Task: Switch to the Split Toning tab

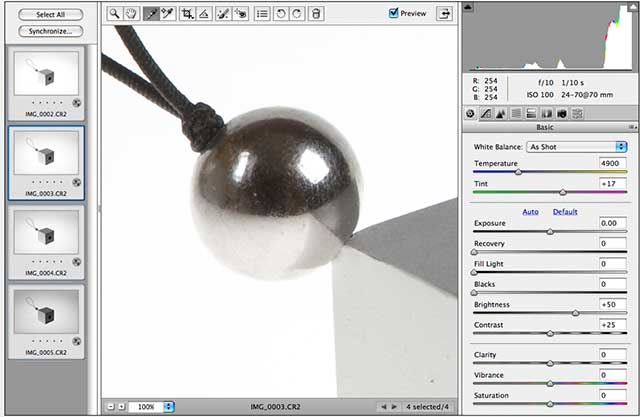Action: click(531, 113)
